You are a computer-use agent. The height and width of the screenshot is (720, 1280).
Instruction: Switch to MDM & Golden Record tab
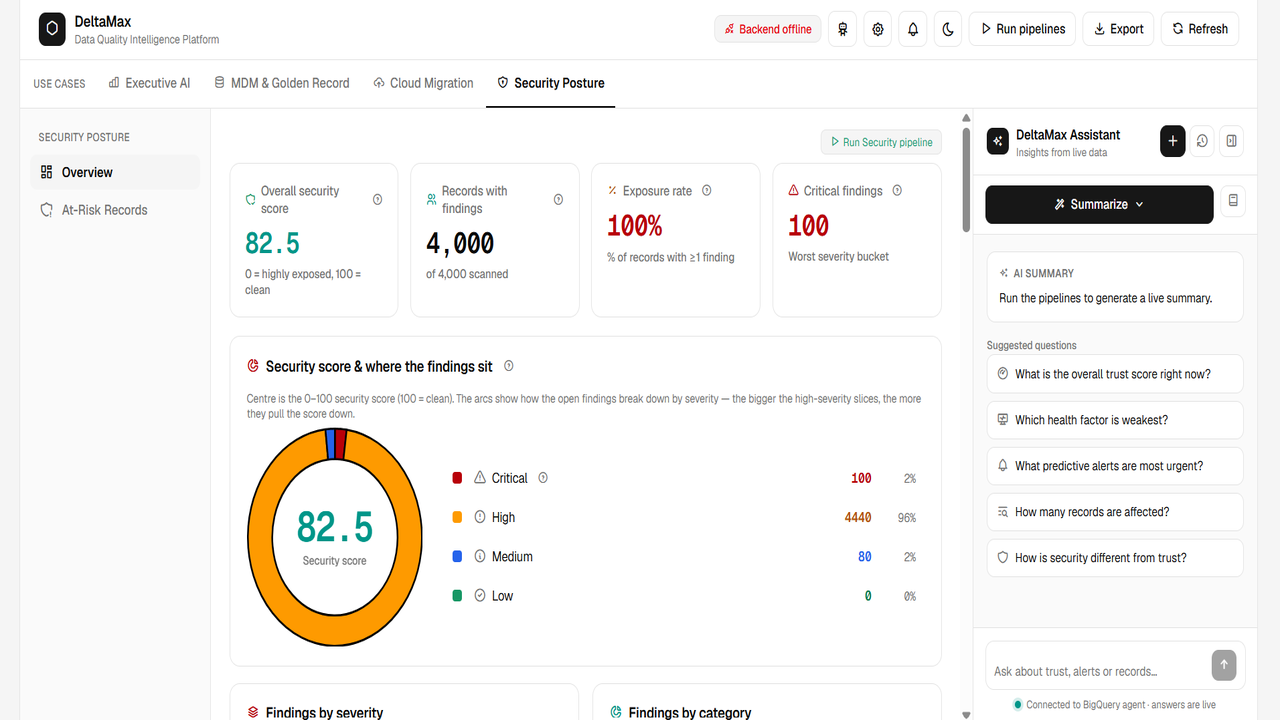point(282,83)
